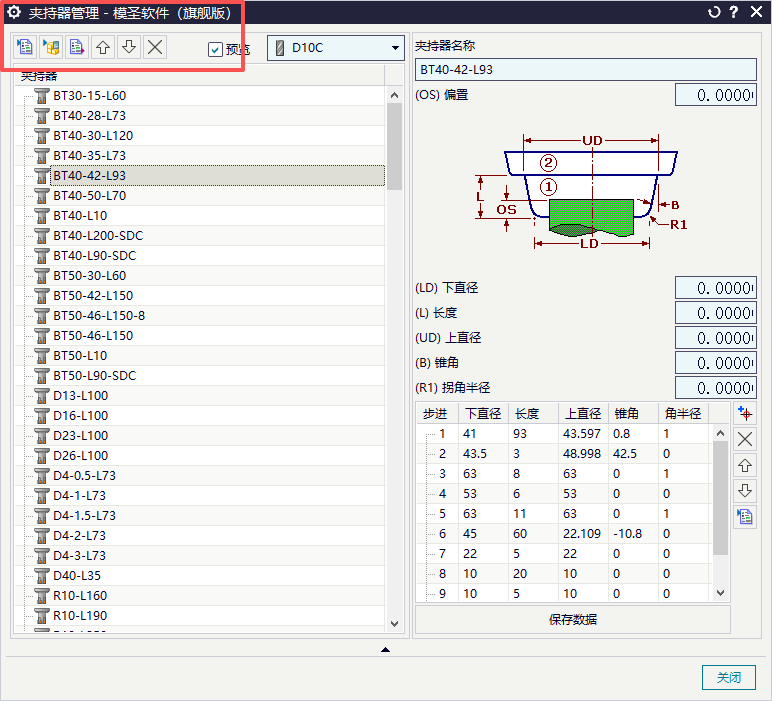Click the import from library cube icon
The height and width of the screenshot is (701, 772).
(51, 48)
